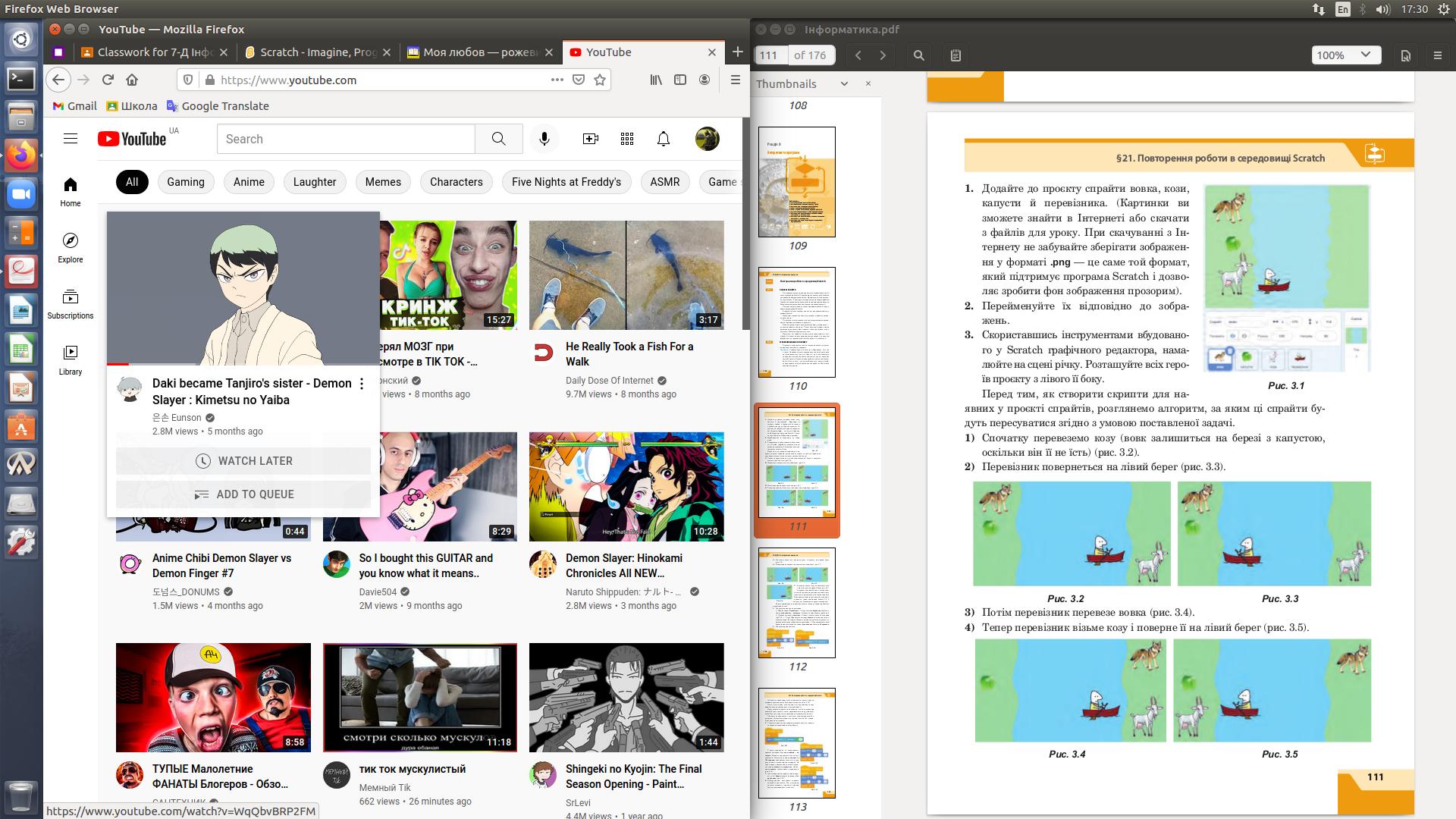This screenshot has width=1456, height=819.
Task: Bookmark the page with the star icon
Action: click(600, 80)
